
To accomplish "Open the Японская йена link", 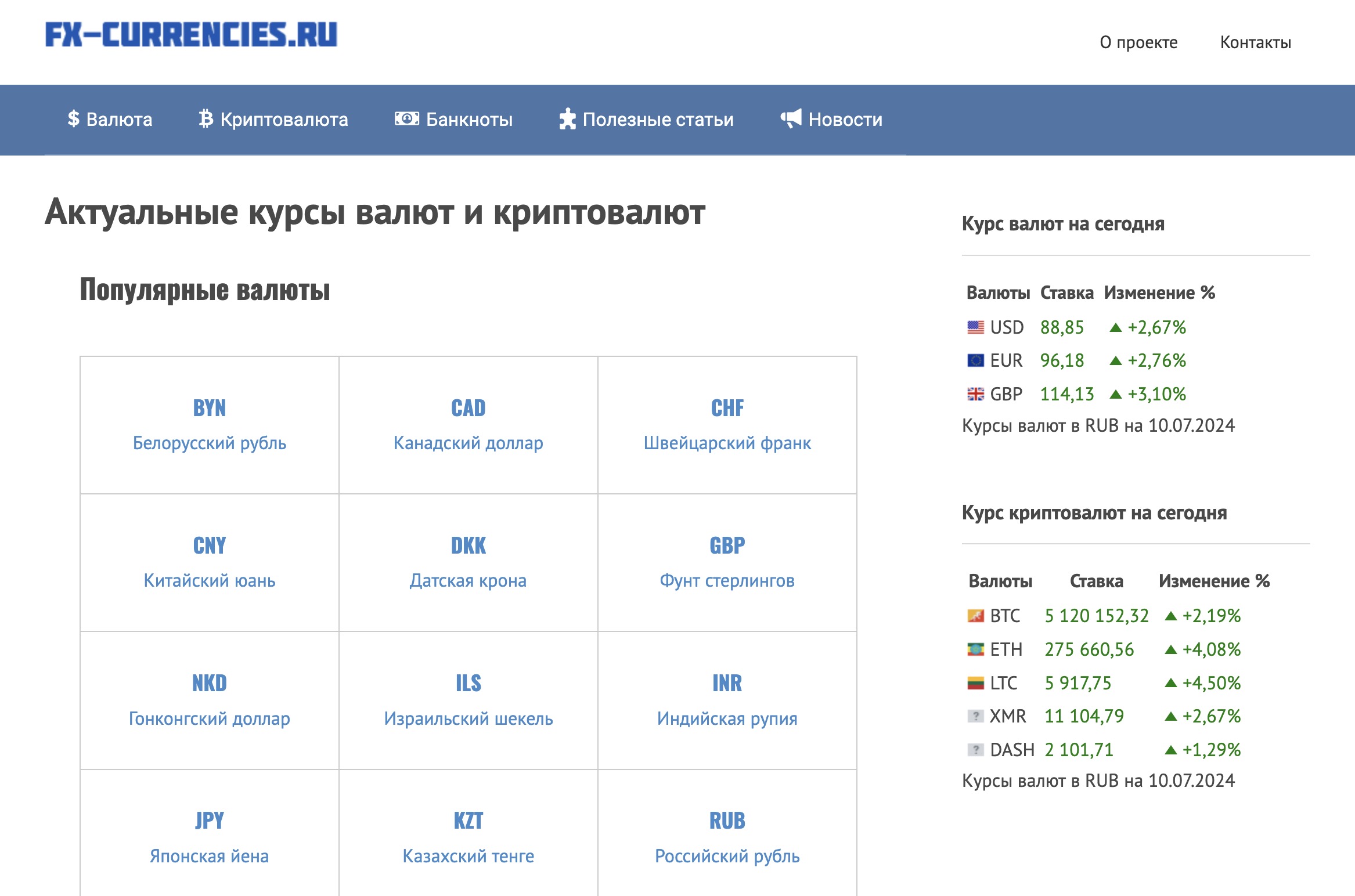I will 210,856.
